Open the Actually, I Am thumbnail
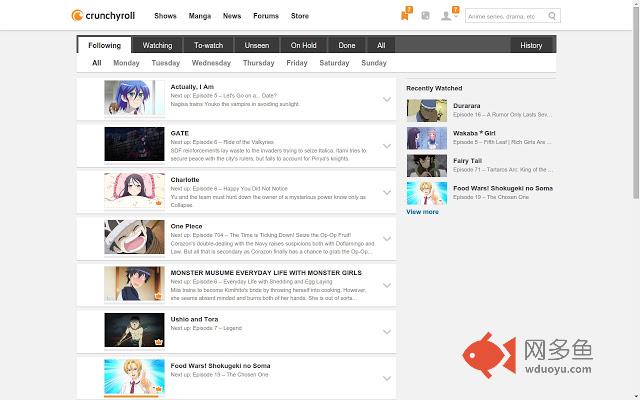This screenshot has width=640, height=400. tap(134, 98)
